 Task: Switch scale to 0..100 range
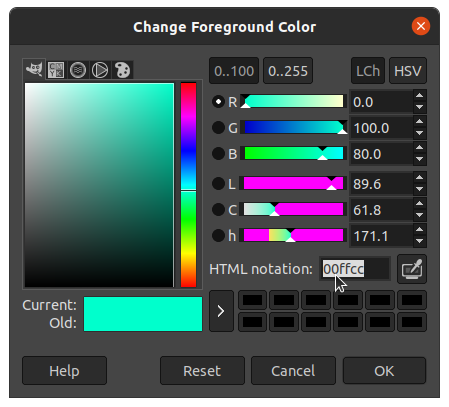[234, 71]
